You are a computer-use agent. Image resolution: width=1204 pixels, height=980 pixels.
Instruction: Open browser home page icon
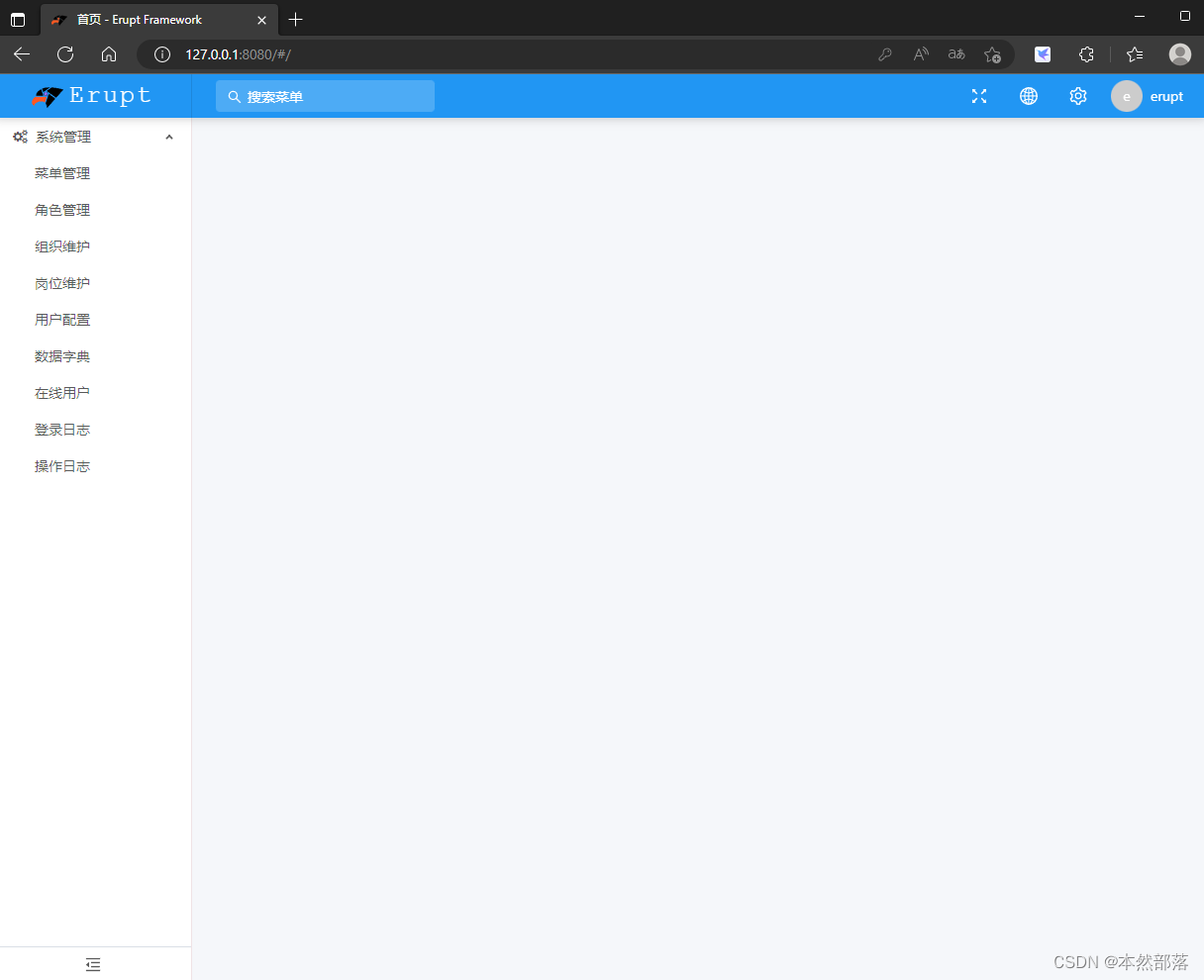[109, 54]
